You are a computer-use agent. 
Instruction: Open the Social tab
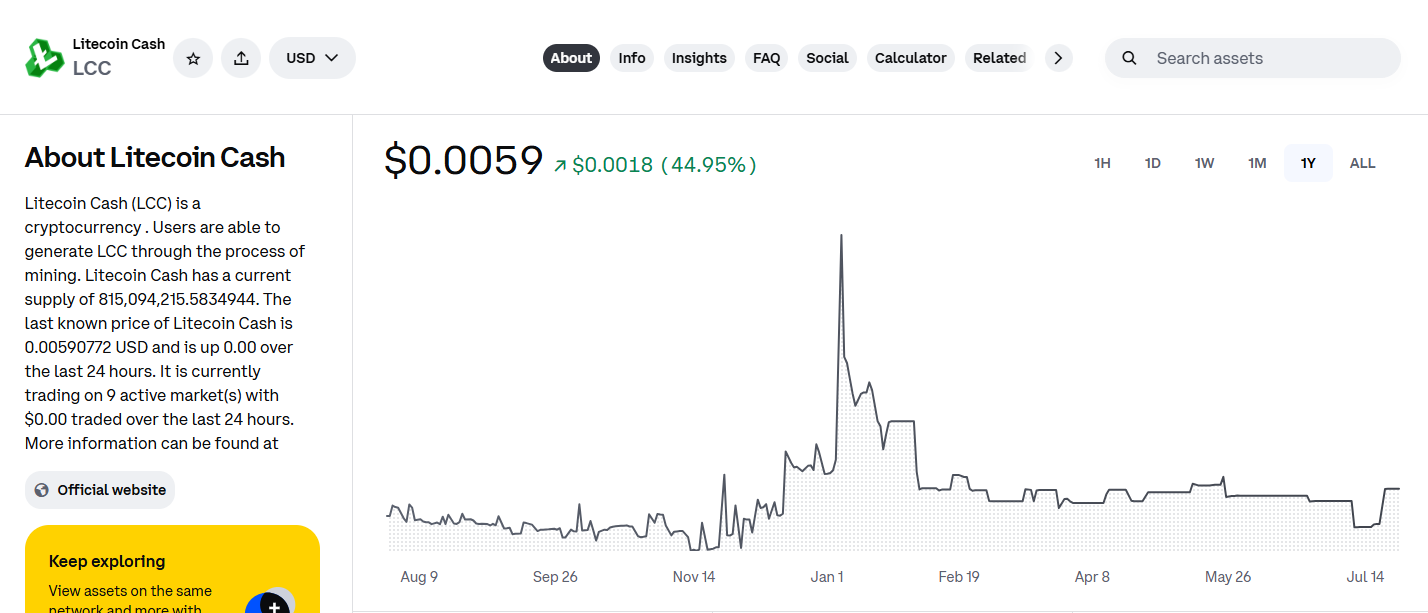pyautogui.click(x=827, y=58)
